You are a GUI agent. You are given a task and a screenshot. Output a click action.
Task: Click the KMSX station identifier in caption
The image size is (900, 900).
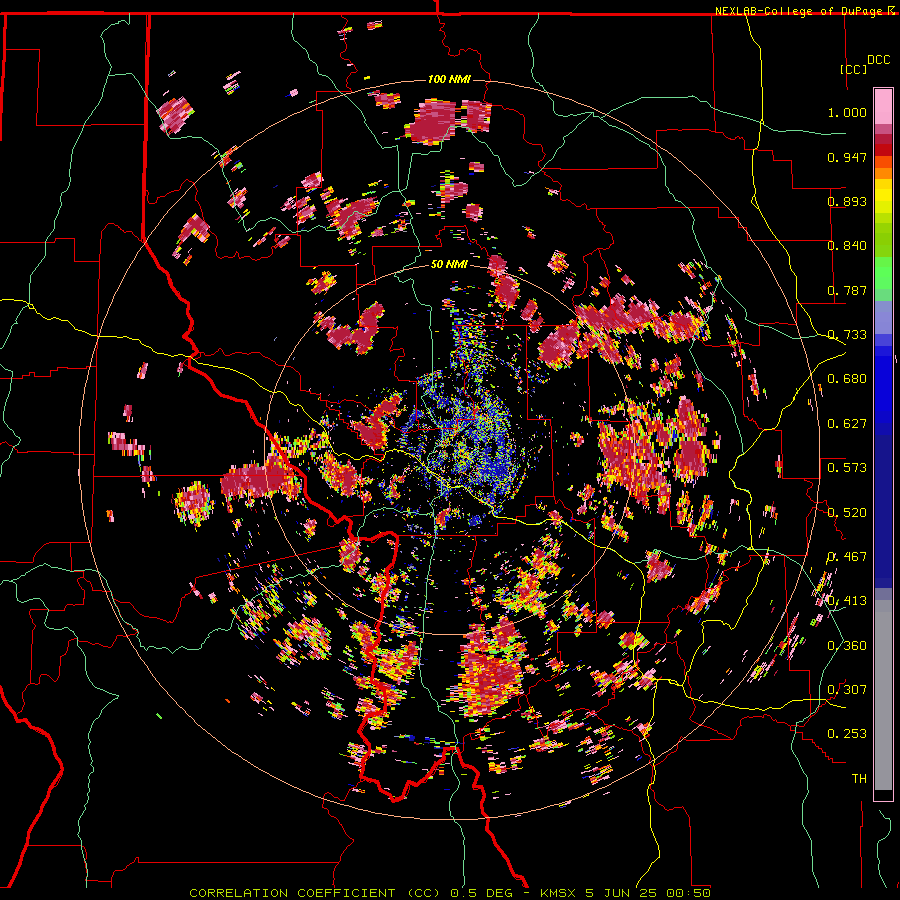click(x=560, y=893)
